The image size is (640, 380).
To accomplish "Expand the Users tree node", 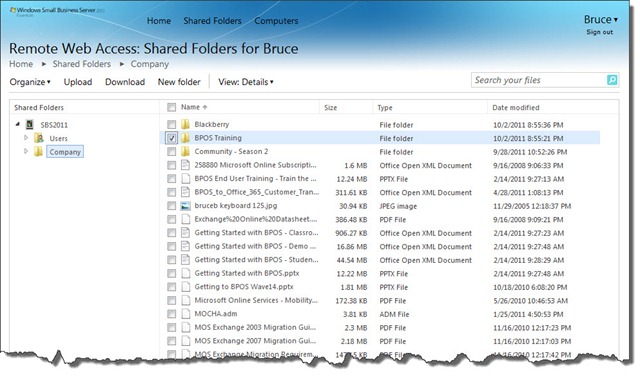I will [26, 138].
